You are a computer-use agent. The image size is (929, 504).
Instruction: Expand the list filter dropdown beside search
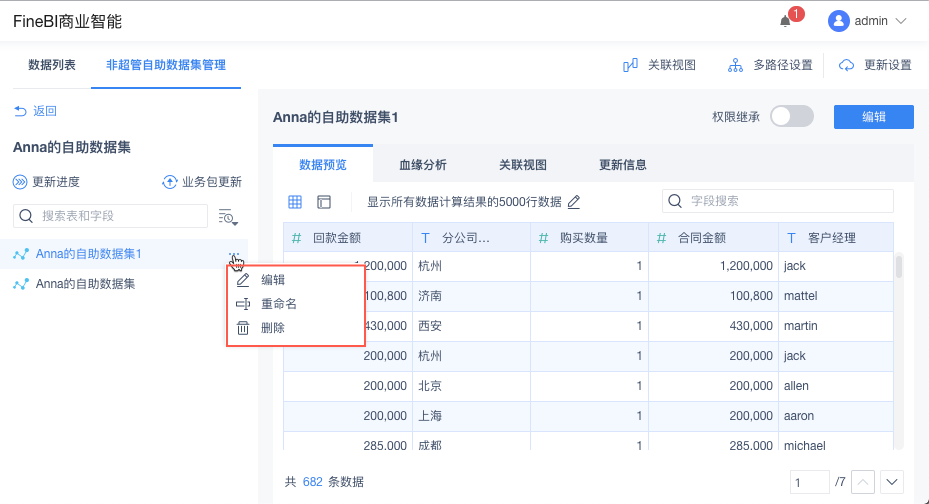(x=227, y=216)
